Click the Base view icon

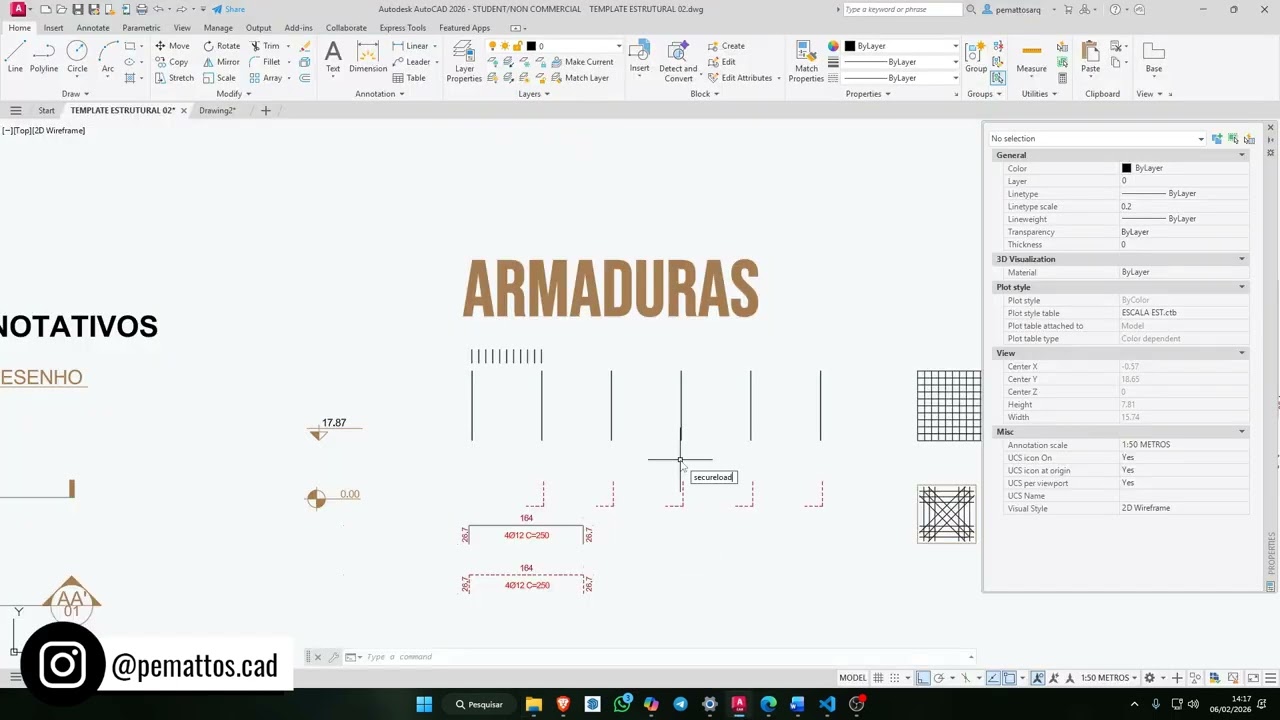pyautogui.click(x=1154, y=56)
